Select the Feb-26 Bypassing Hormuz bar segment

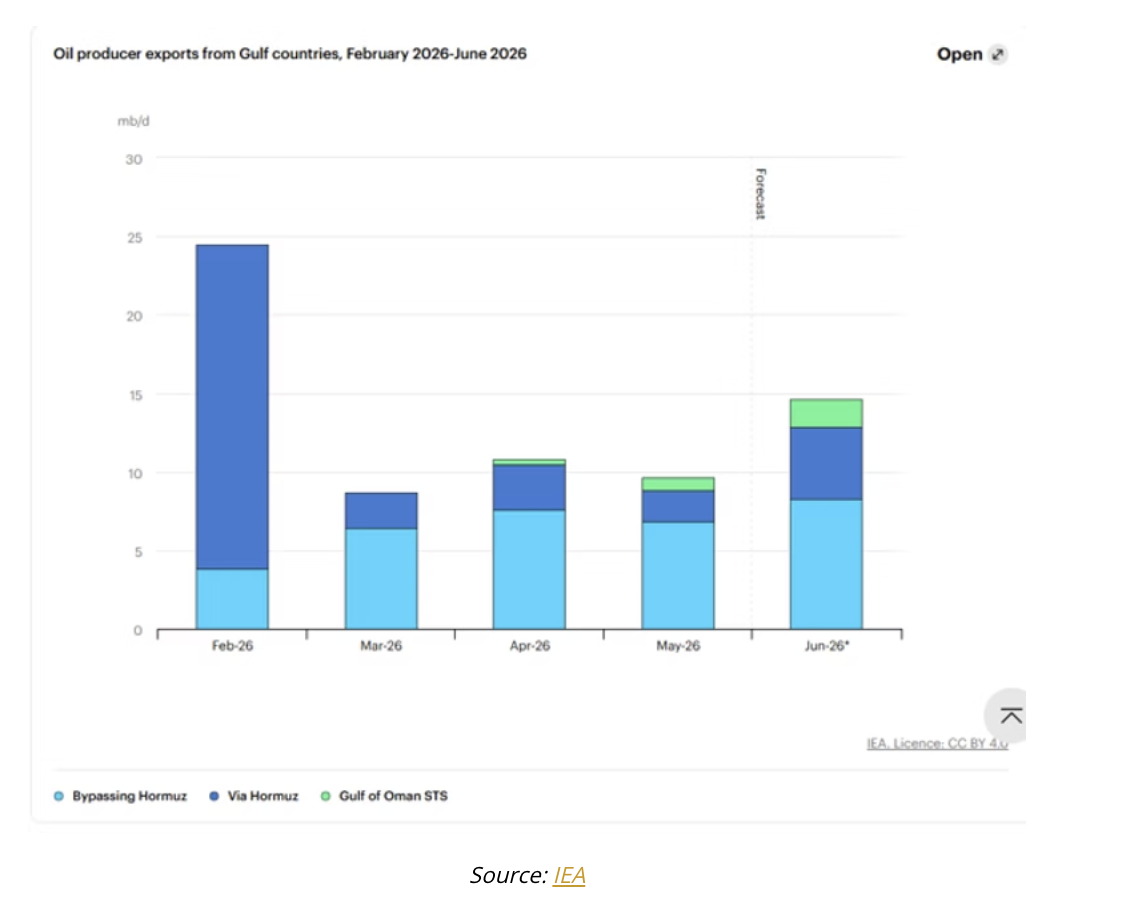pos(232,600)
